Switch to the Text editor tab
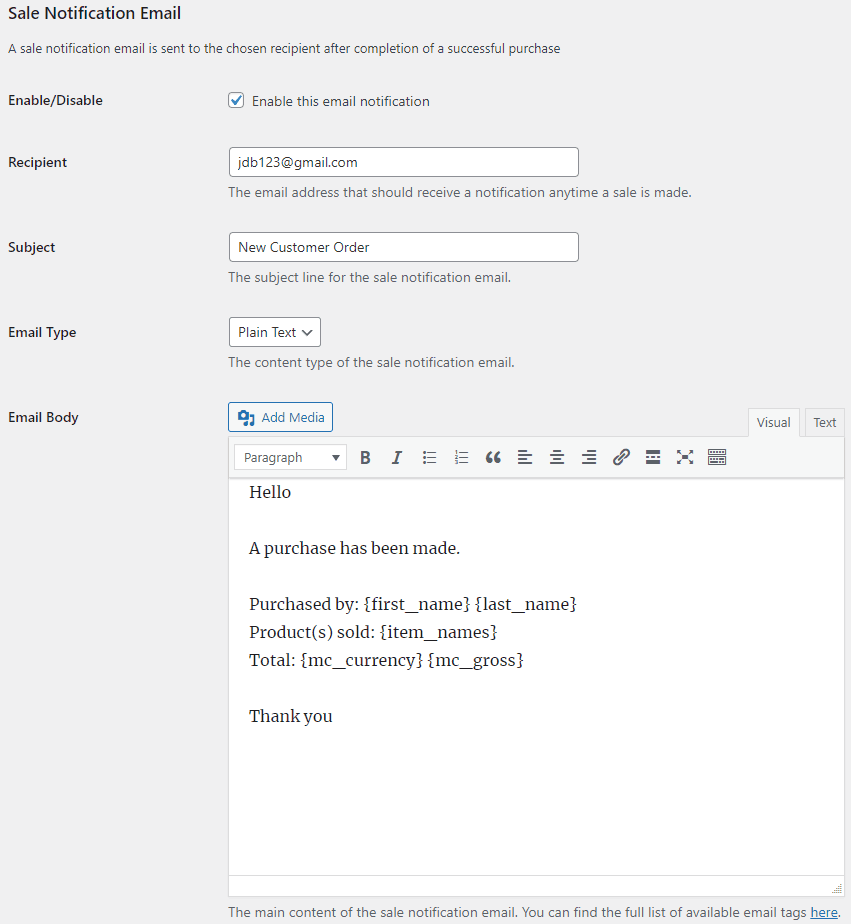The image size is (851, 924). pos(824,423)
